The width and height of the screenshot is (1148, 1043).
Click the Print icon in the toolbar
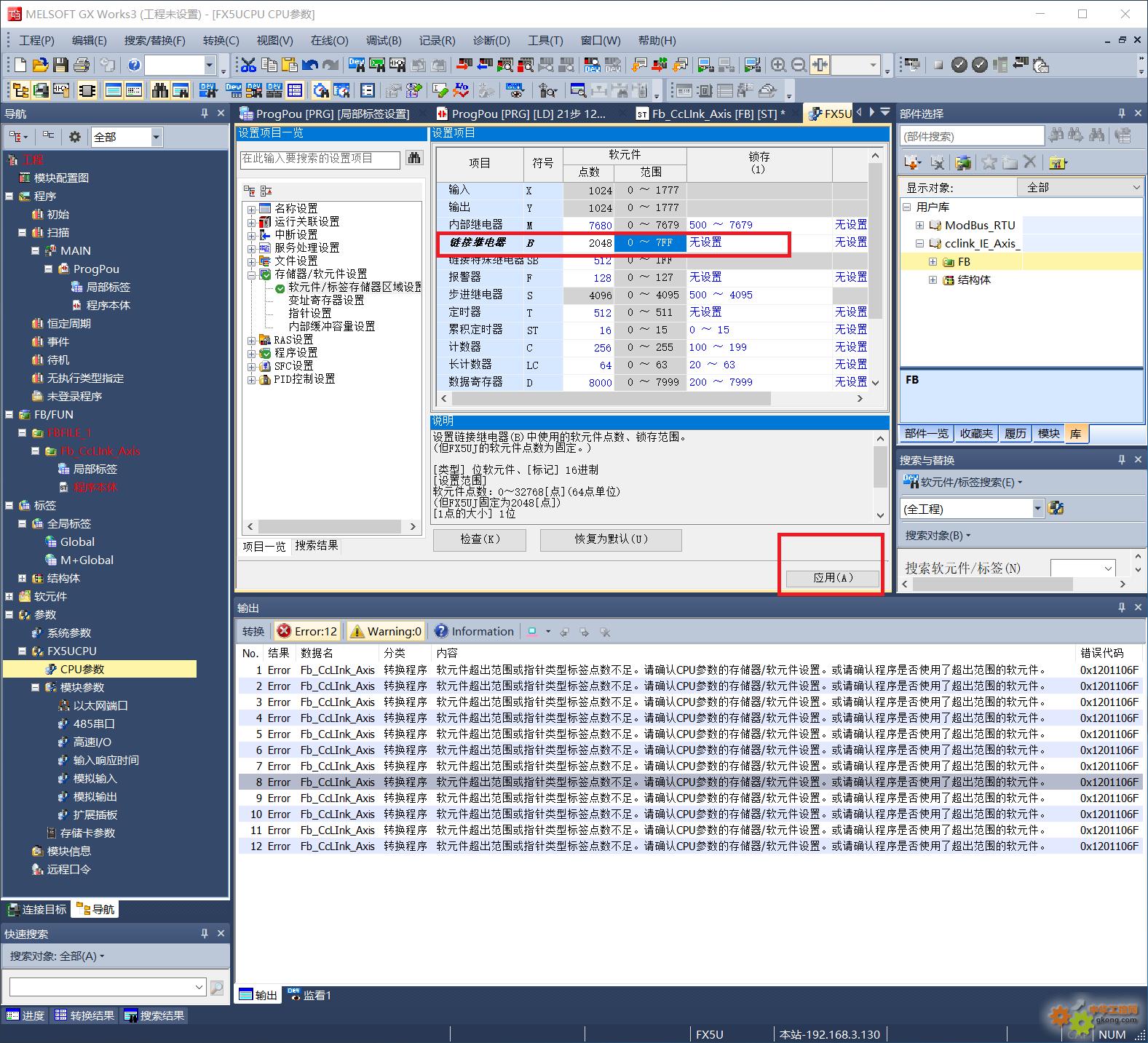pos(82,66)
